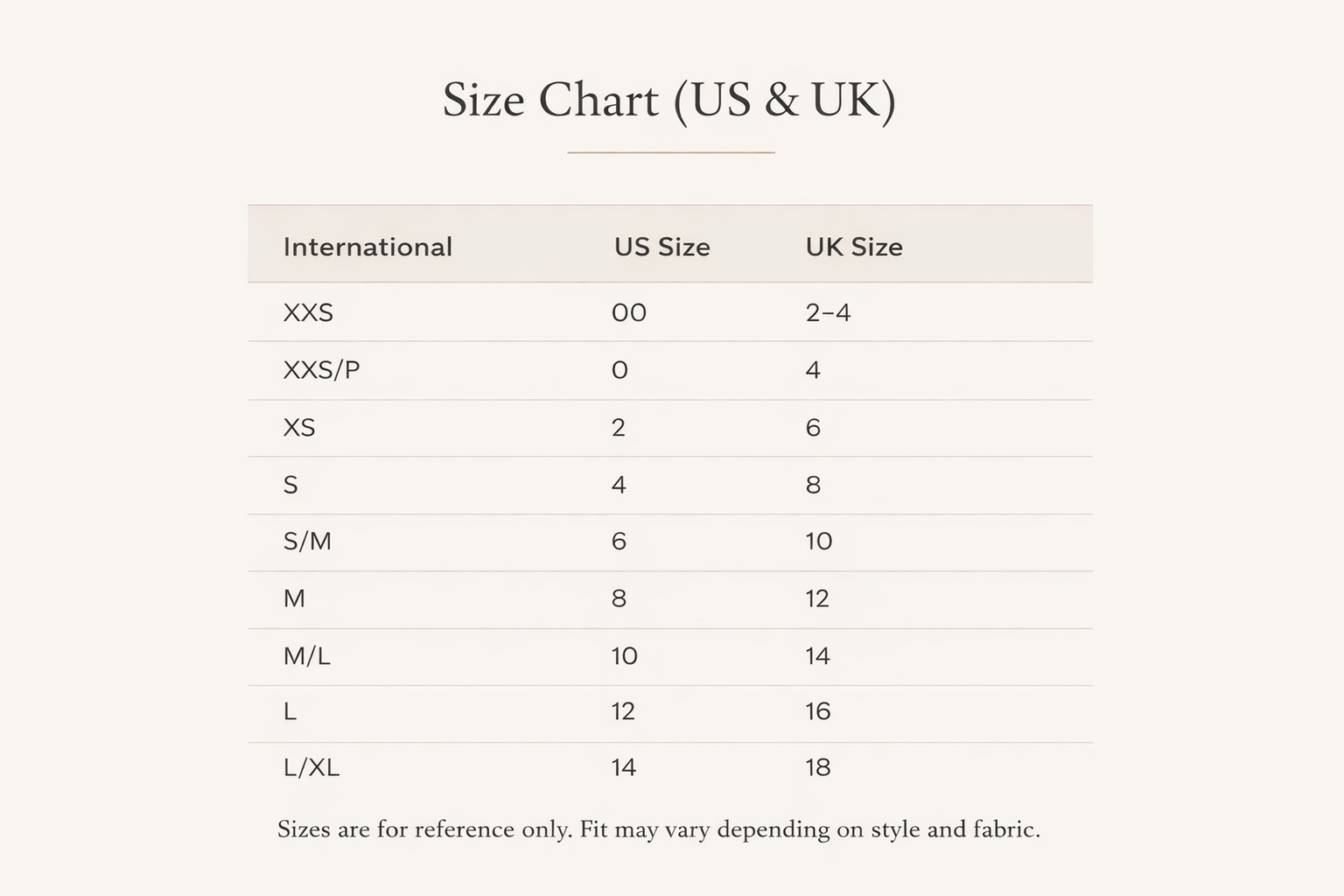Click the XXS/P international size label

tap(321, 370)
